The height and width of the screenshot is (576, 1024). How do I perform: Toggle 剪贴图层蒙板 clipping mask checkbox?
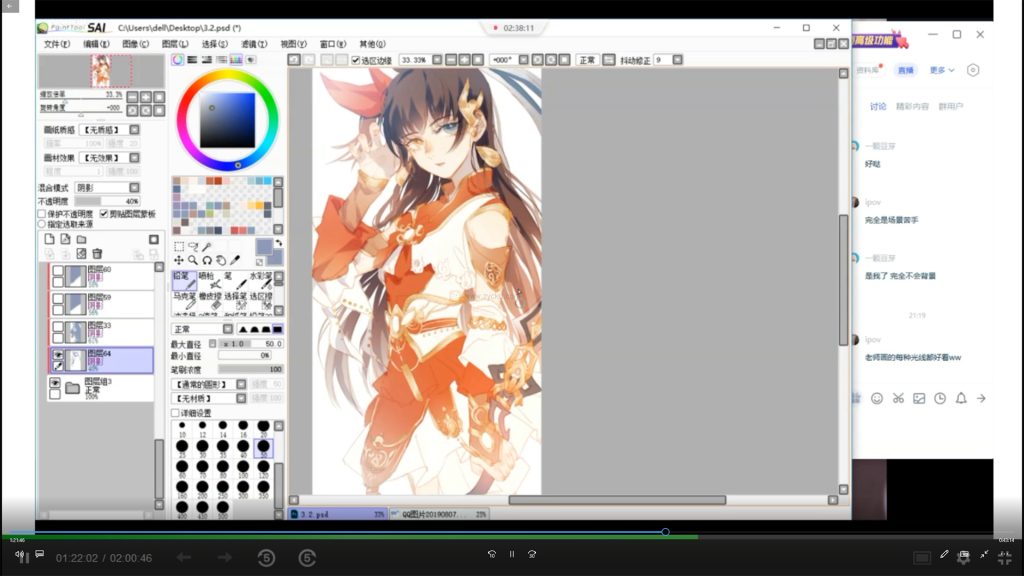(104, 214)
